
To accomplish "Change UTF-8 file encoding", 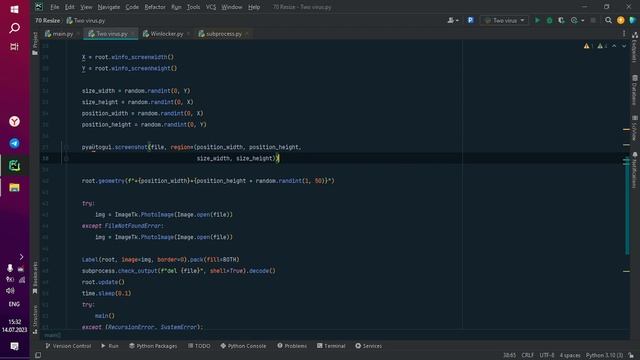I will click(547, 356).
